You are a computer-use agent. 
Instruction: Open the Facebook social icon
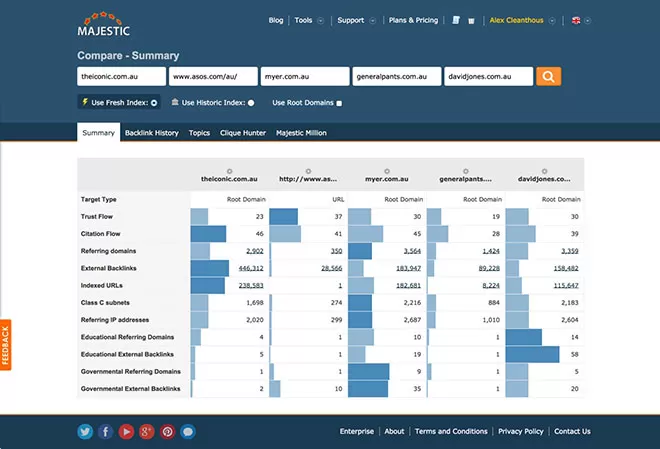[x=106, y=432]
